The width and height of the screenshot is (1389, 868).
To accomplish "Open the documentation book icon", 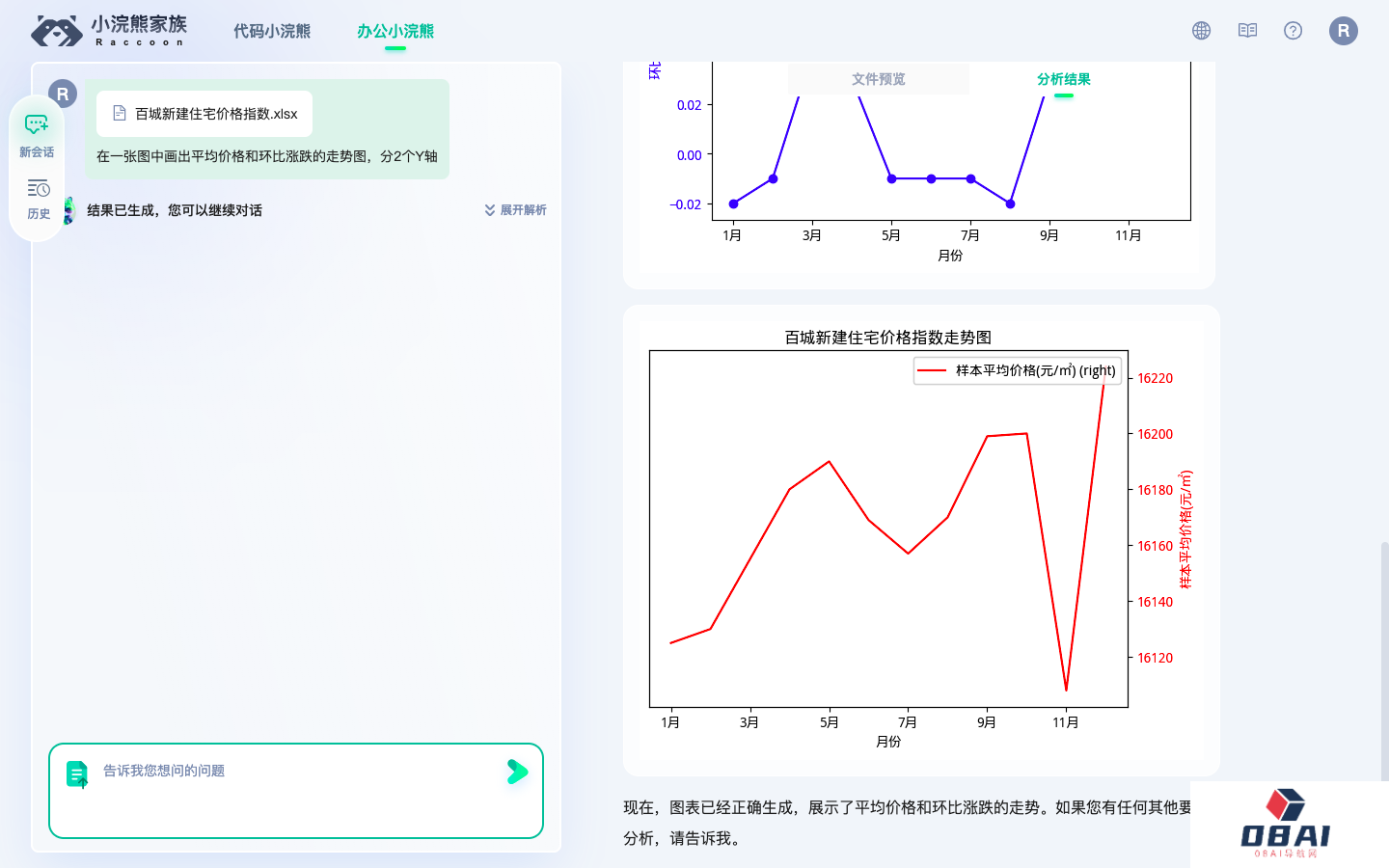I will pos(1247,31).
